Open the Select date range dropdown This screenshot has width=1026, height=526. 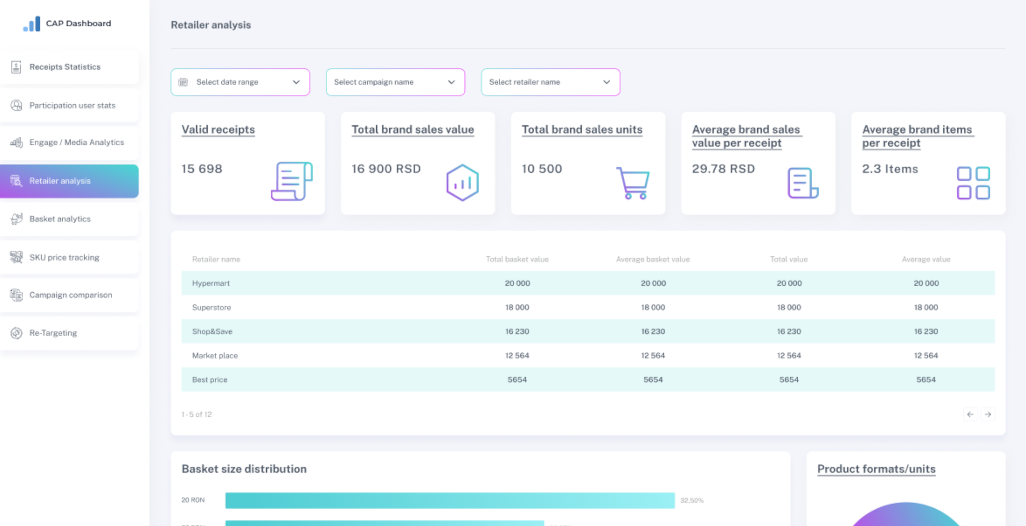tap(240, 82)
